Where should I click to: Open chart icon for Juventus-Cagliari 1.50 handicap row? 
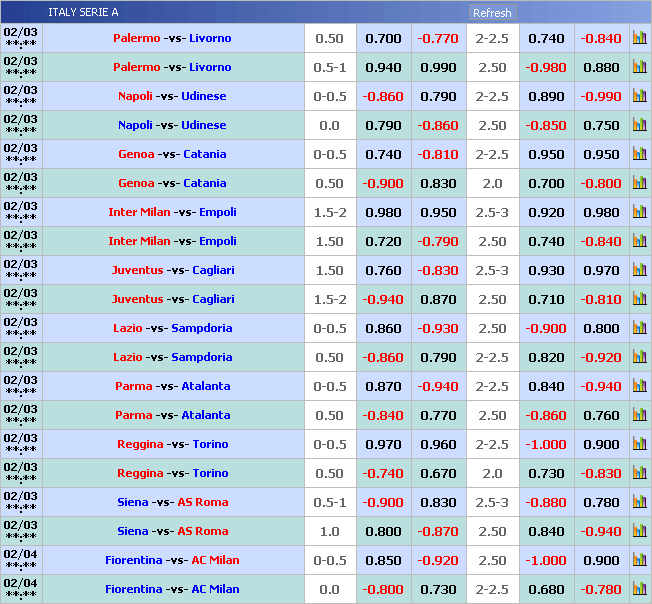click(x=639, y=270)
